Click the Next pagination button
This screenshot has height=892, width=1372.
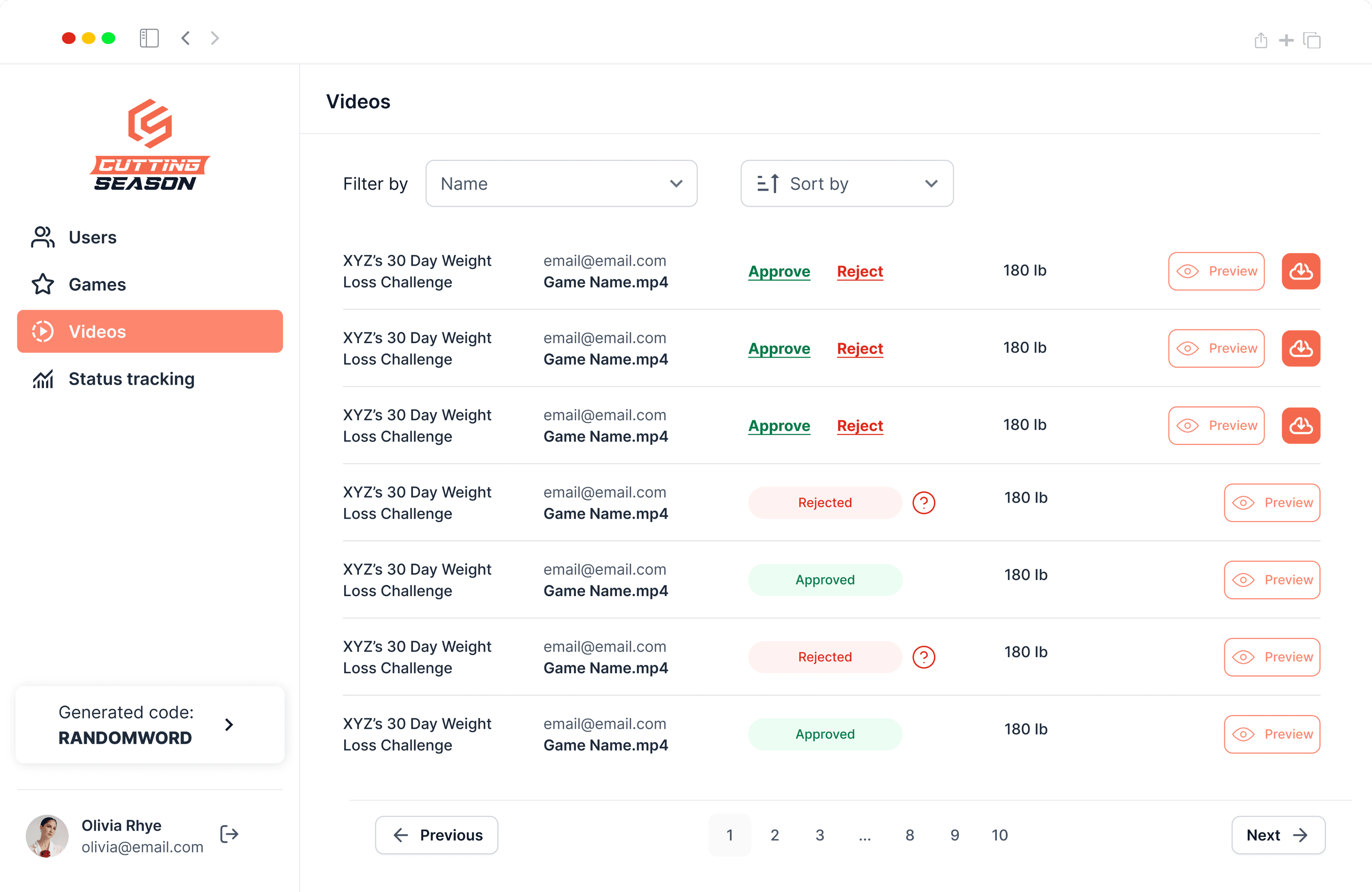click(x=1277, y=835)
